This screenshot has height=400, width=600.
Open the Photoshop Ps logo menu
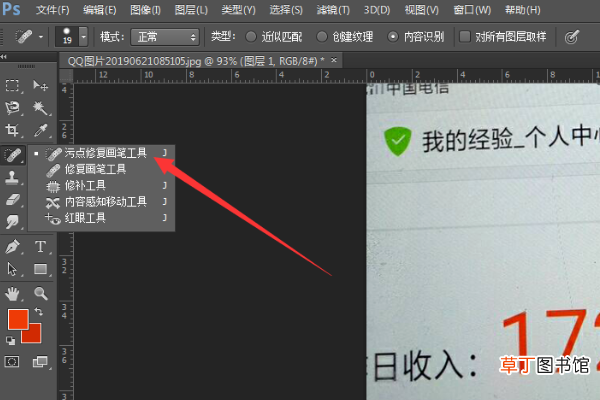point(11,9)
